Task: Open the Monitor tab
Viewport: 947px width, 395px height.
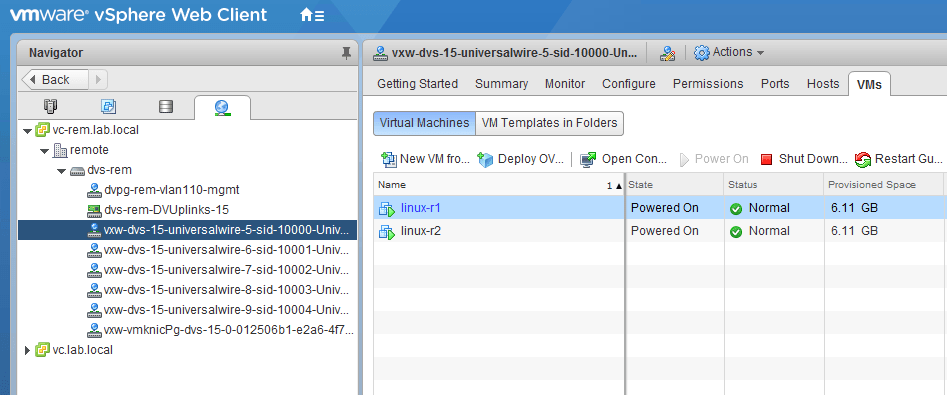Action: (x=565, y=84)
